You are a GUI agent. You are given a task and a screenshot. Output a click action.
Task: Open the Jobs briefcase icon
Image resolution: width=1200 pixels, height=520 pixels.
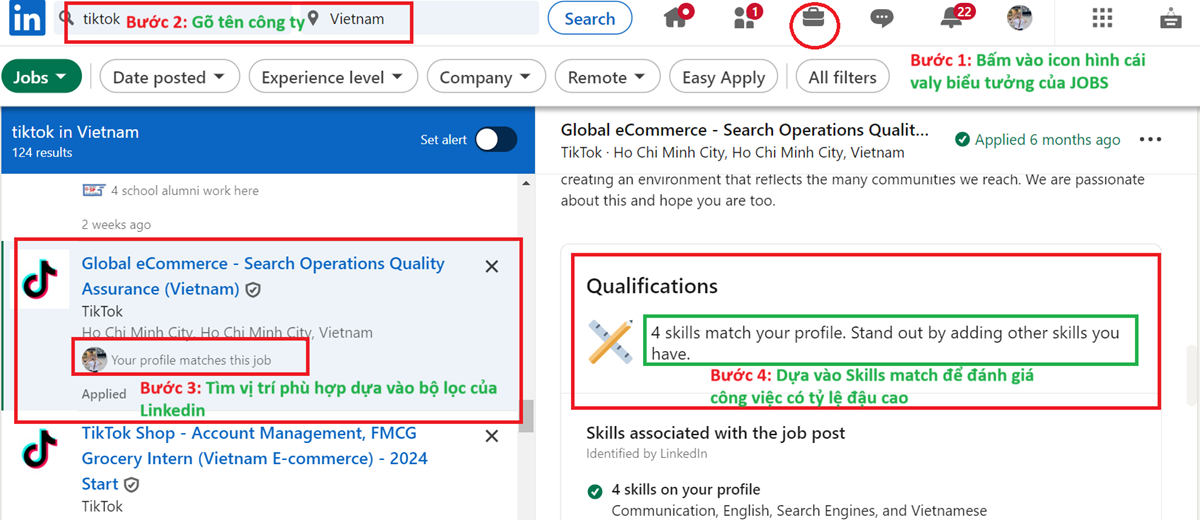pyautogui.click(x=813, y=18)
